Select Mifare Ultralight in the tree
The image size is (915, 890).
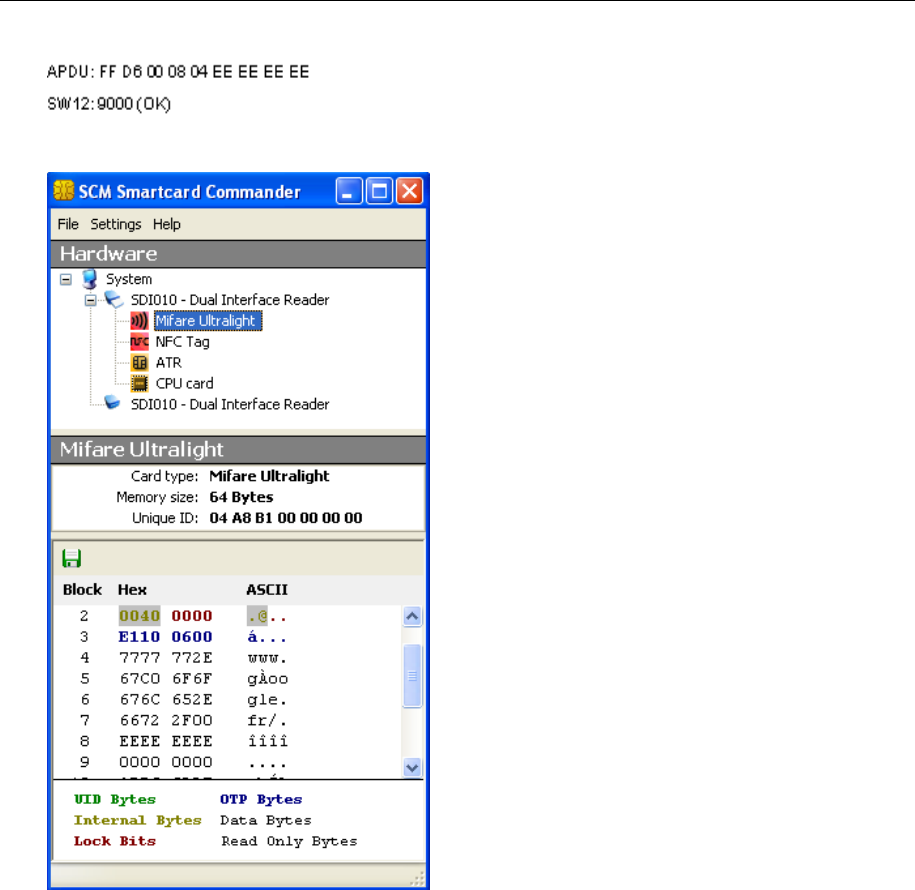(208, 320)
